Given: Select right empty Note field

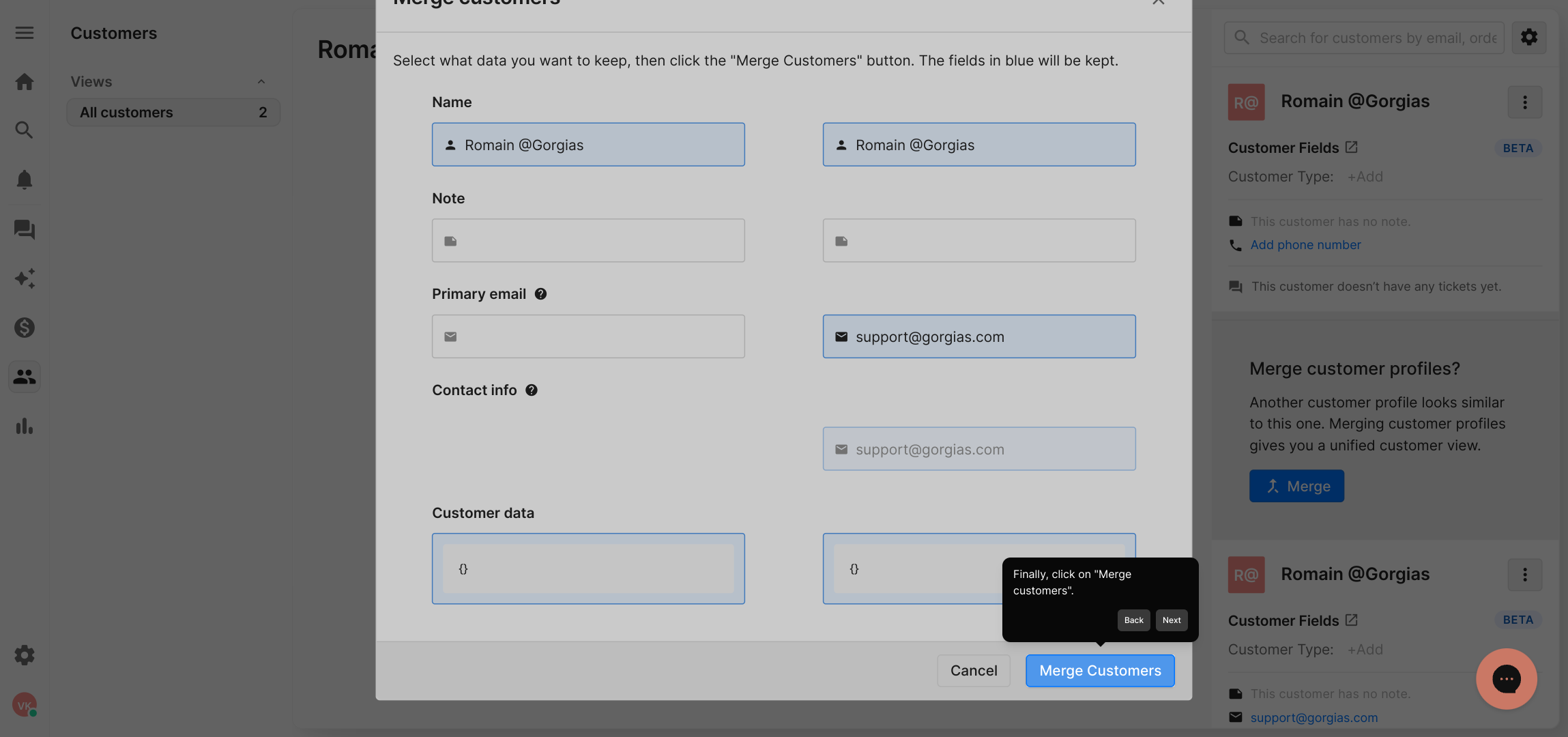Looking at the screenshot, I should [979, 241].
